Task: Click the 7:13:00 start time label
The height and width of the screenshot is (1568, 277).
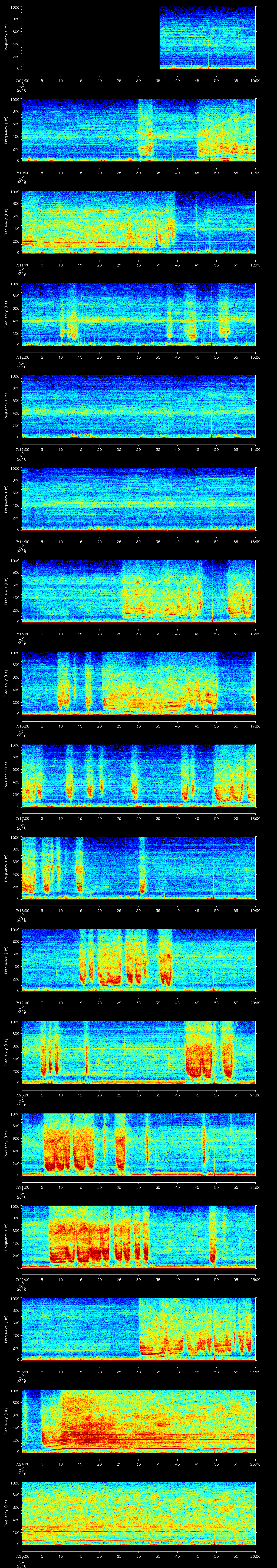Action: [x=22, y=449]
